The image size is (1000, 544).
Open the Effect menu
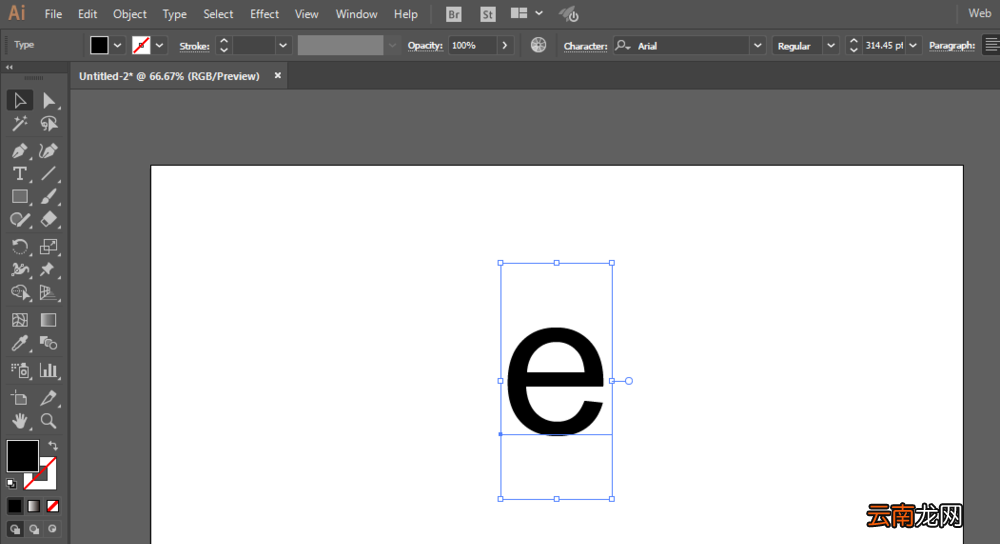[264, 14]
